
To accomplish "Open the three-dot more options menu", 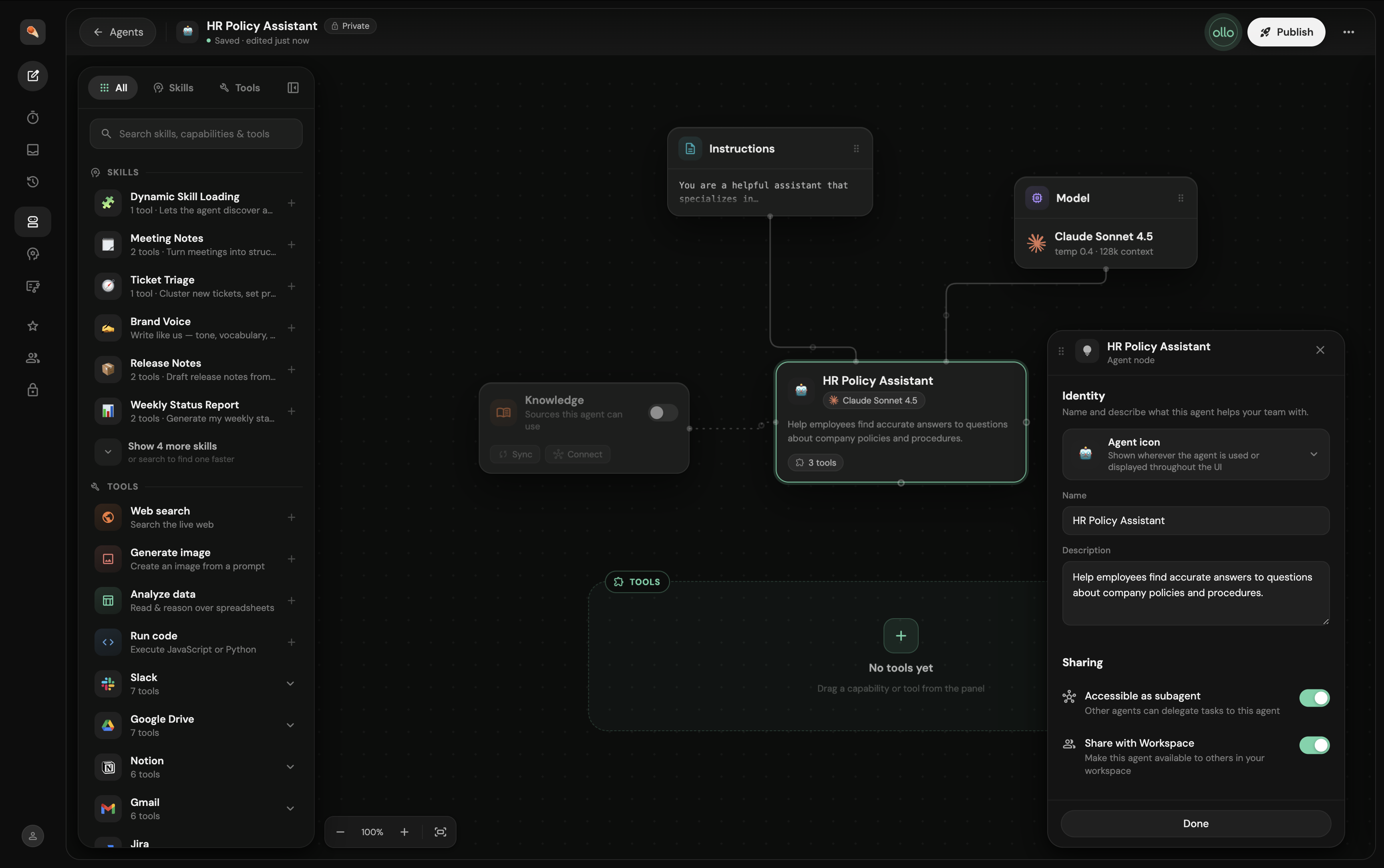I will click(1348, 32).
